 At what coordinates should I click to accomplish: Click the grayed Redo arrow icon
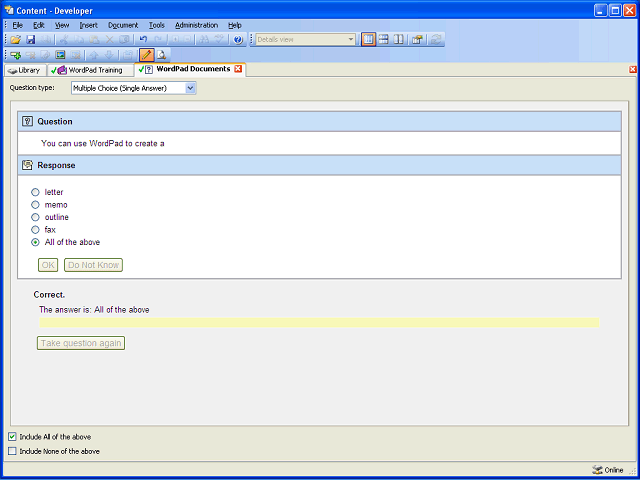[158, 40]
